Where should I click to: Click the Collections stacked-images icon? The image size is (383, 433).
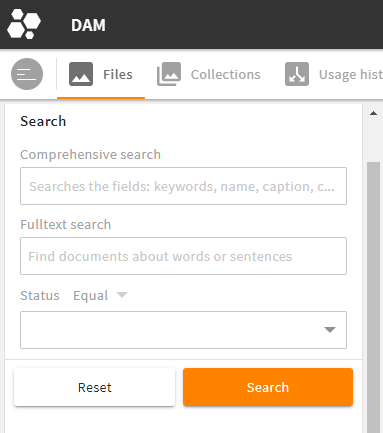169,74
